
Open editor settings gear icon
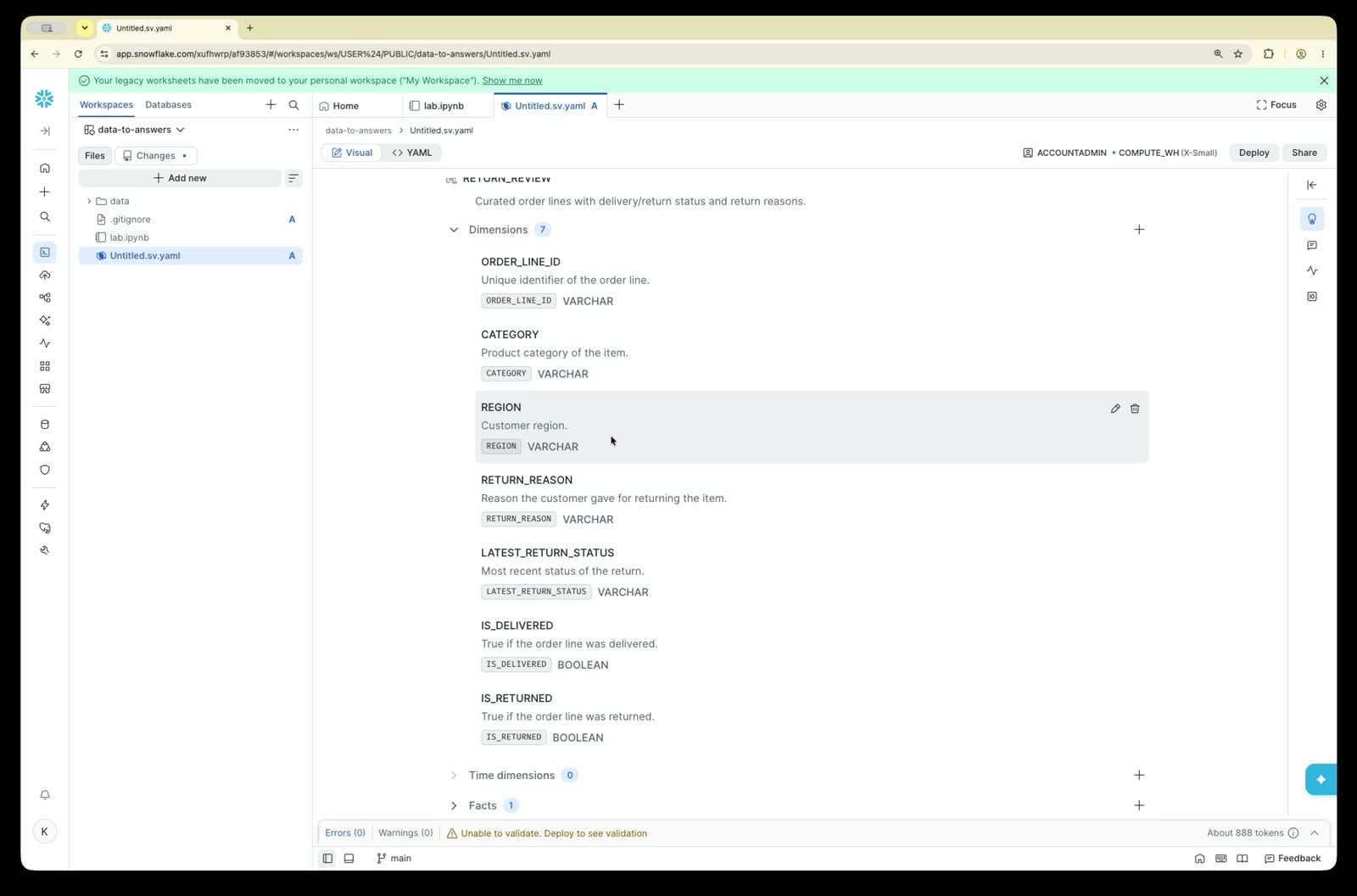point(1321,105)
